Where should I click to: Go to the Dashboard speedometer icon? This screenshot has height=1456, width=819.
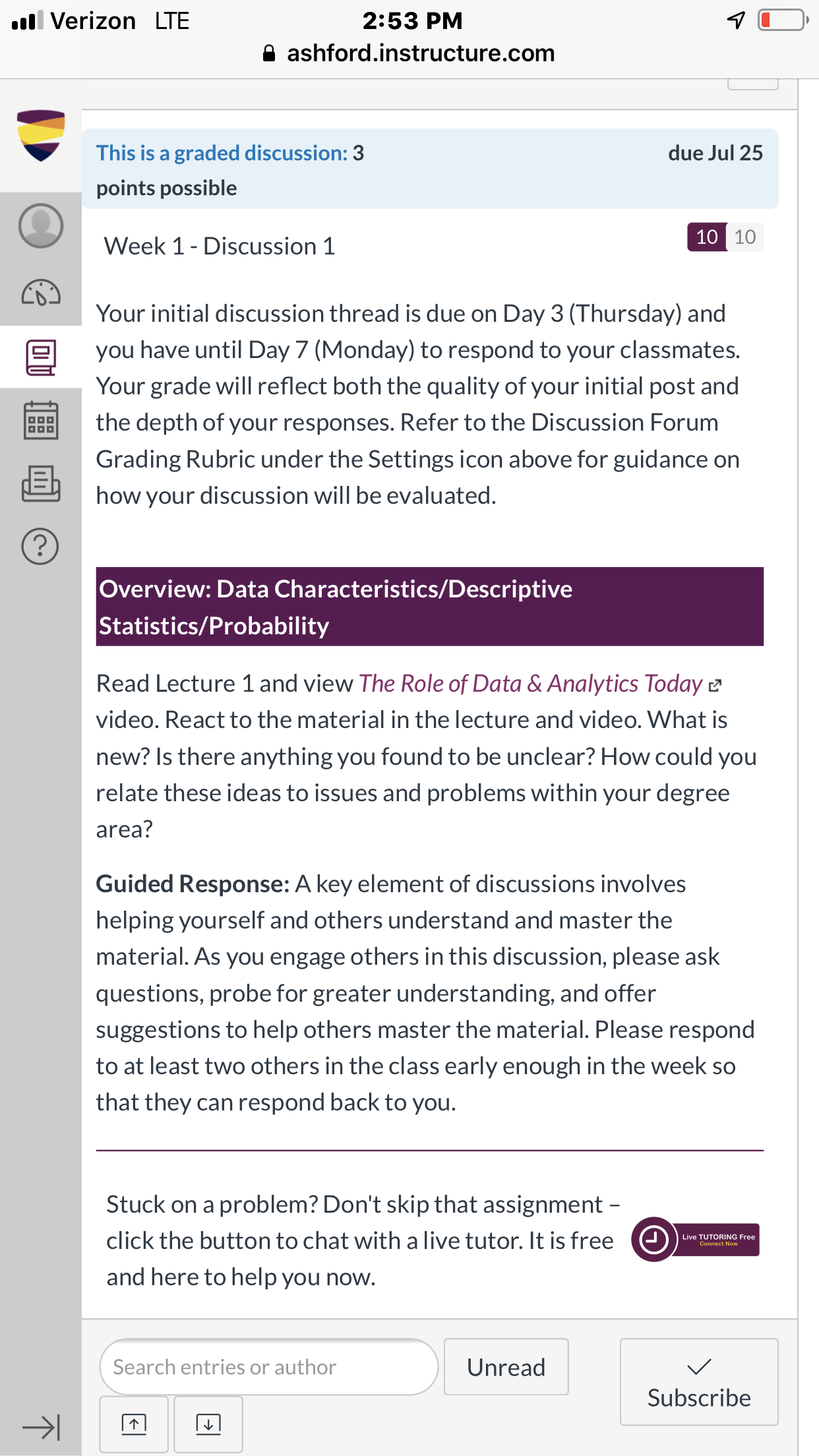[x=41, y=293]
